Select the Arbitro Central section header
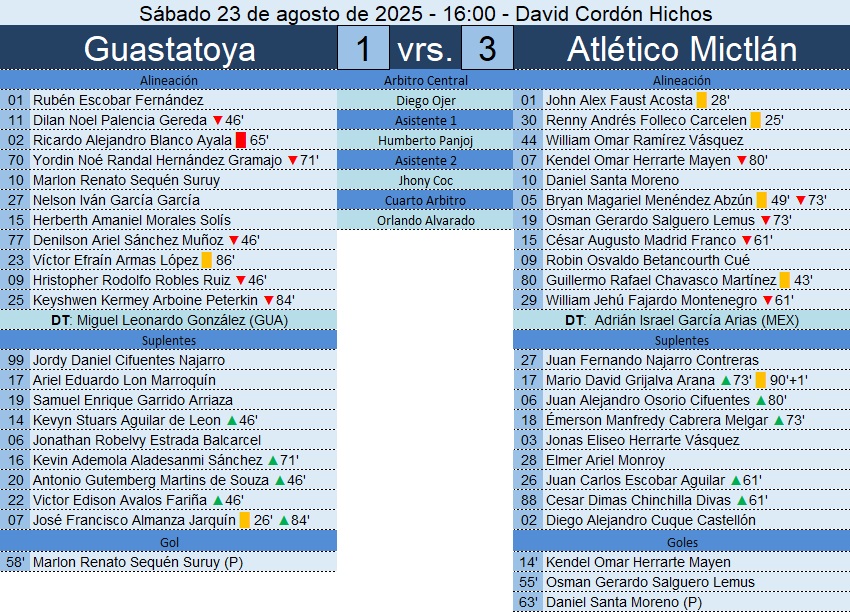 (426, 80)
